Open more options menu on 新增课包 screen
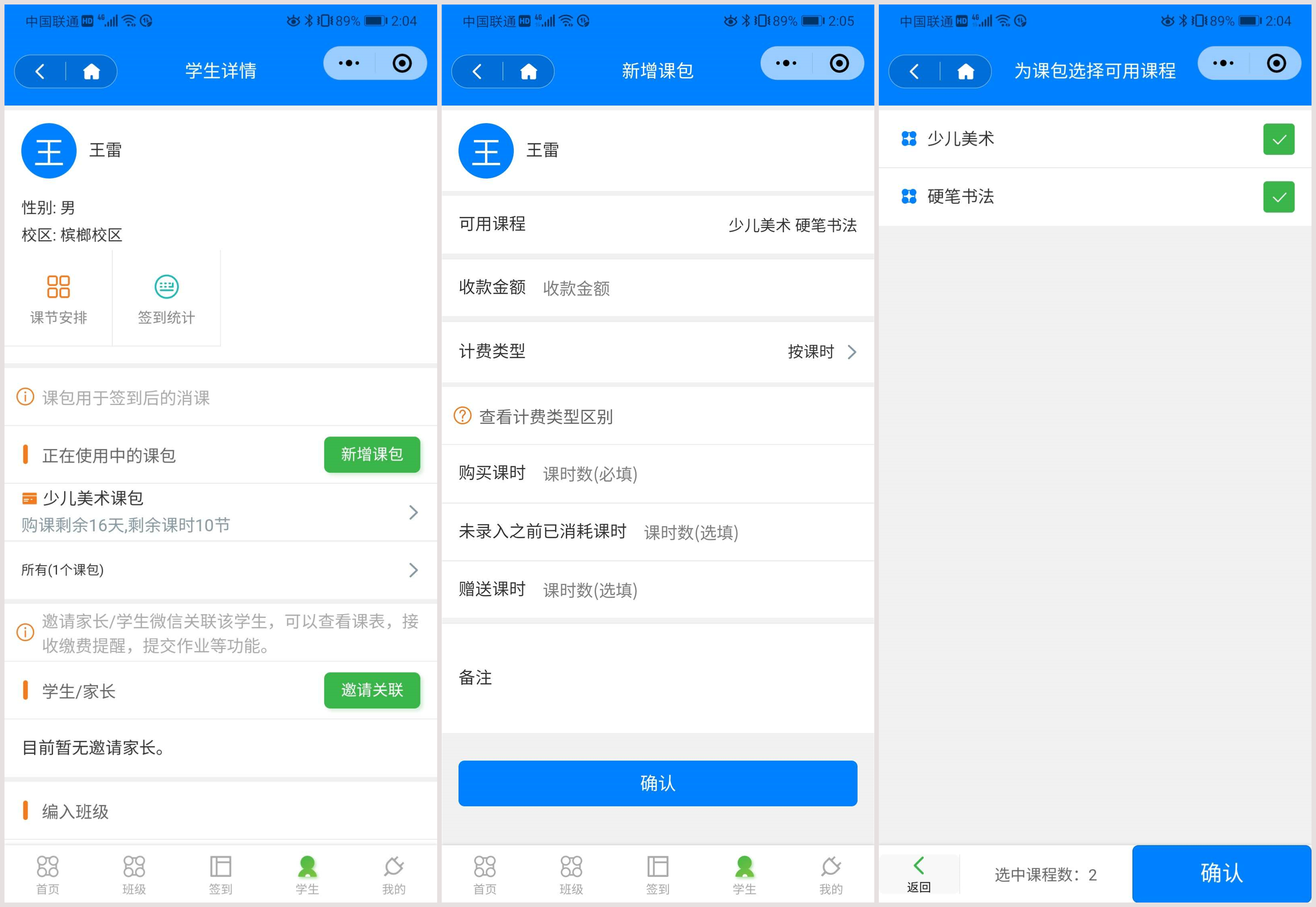The image size is (1316, 907). tap(786, 63)
